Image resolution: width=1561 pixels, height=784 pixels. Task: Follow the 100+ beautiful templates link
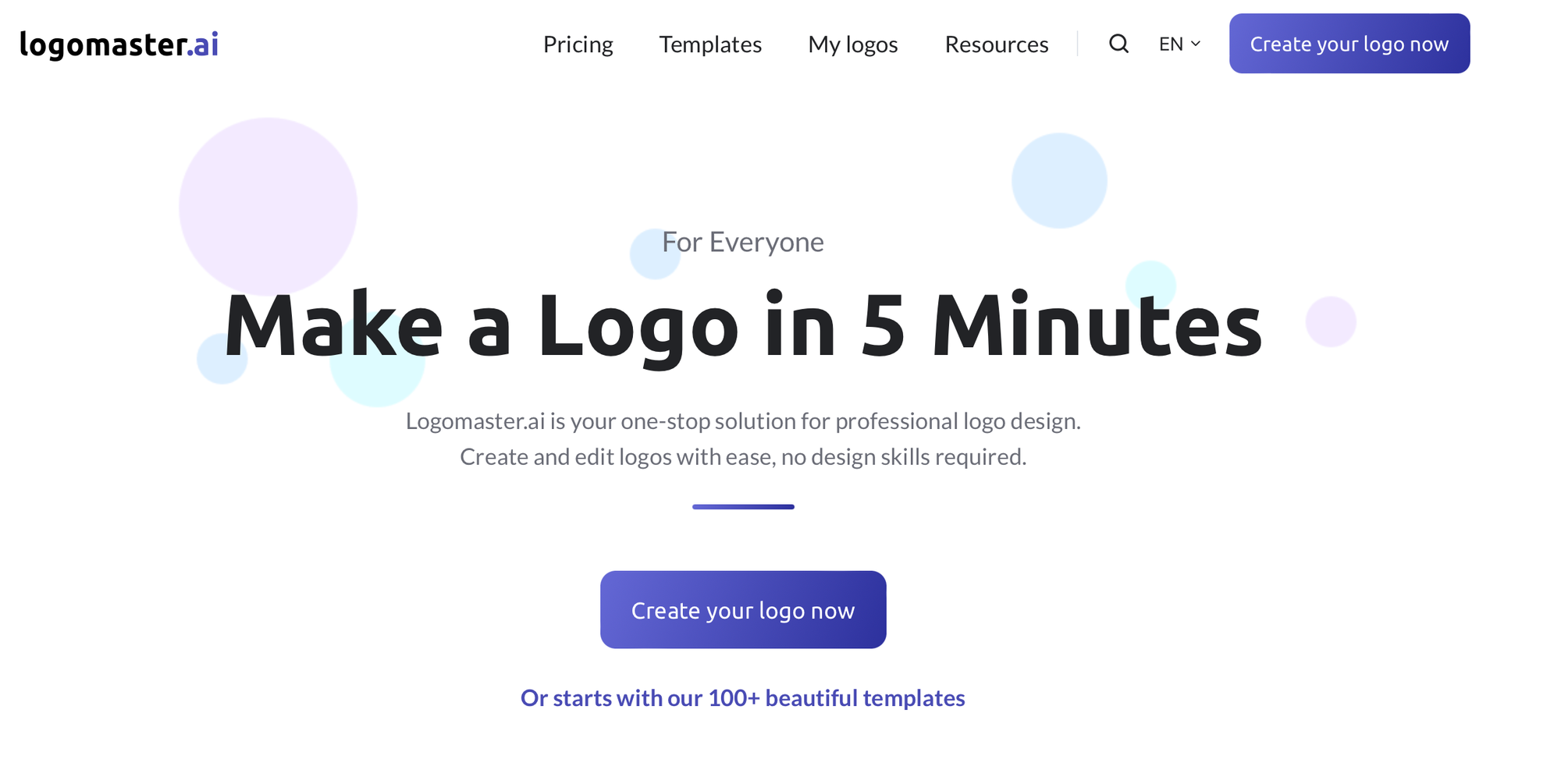[x=743, y=697]
